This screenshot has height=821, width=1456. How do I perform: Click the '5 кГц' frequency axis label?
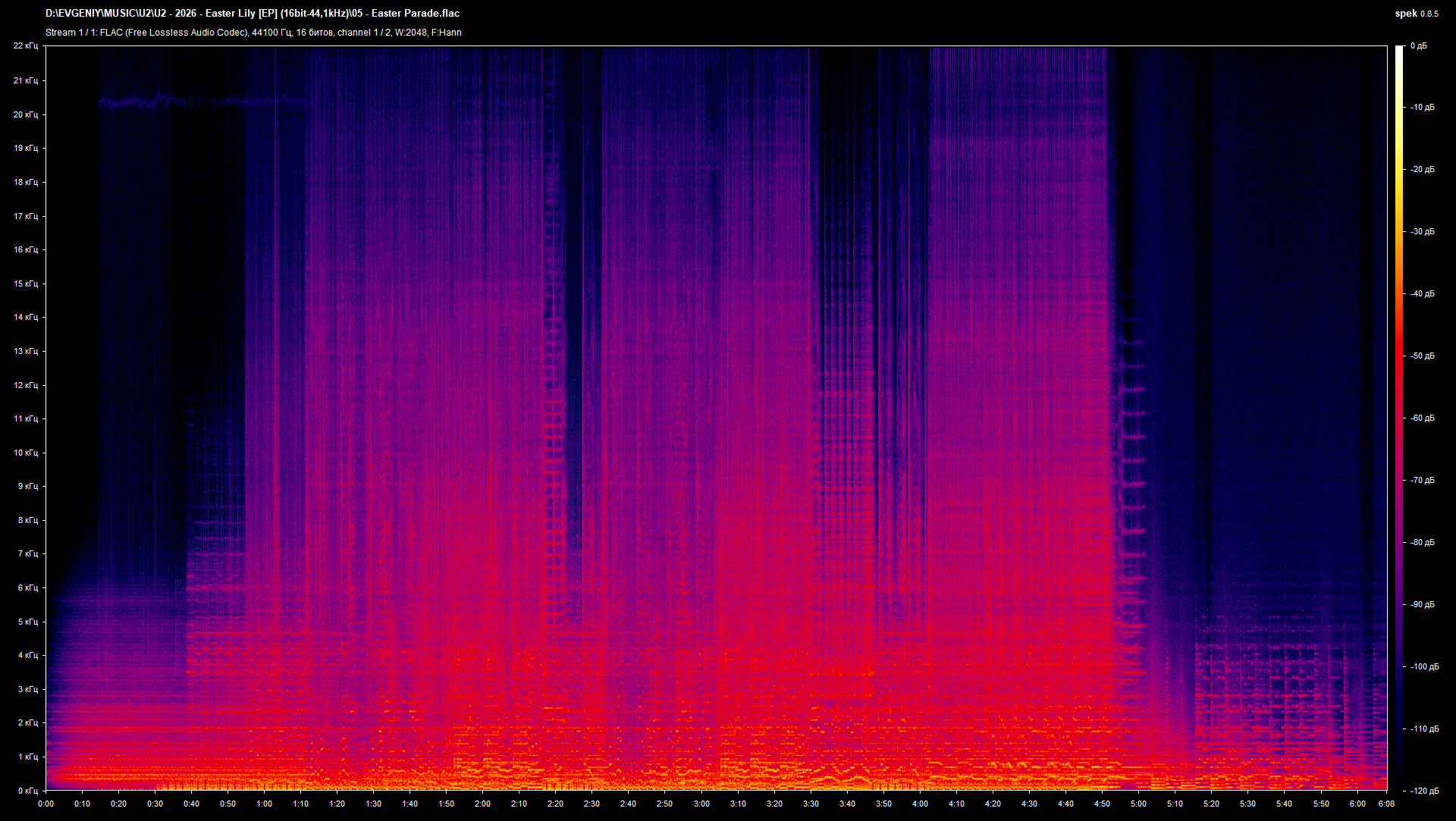(28, 622)
